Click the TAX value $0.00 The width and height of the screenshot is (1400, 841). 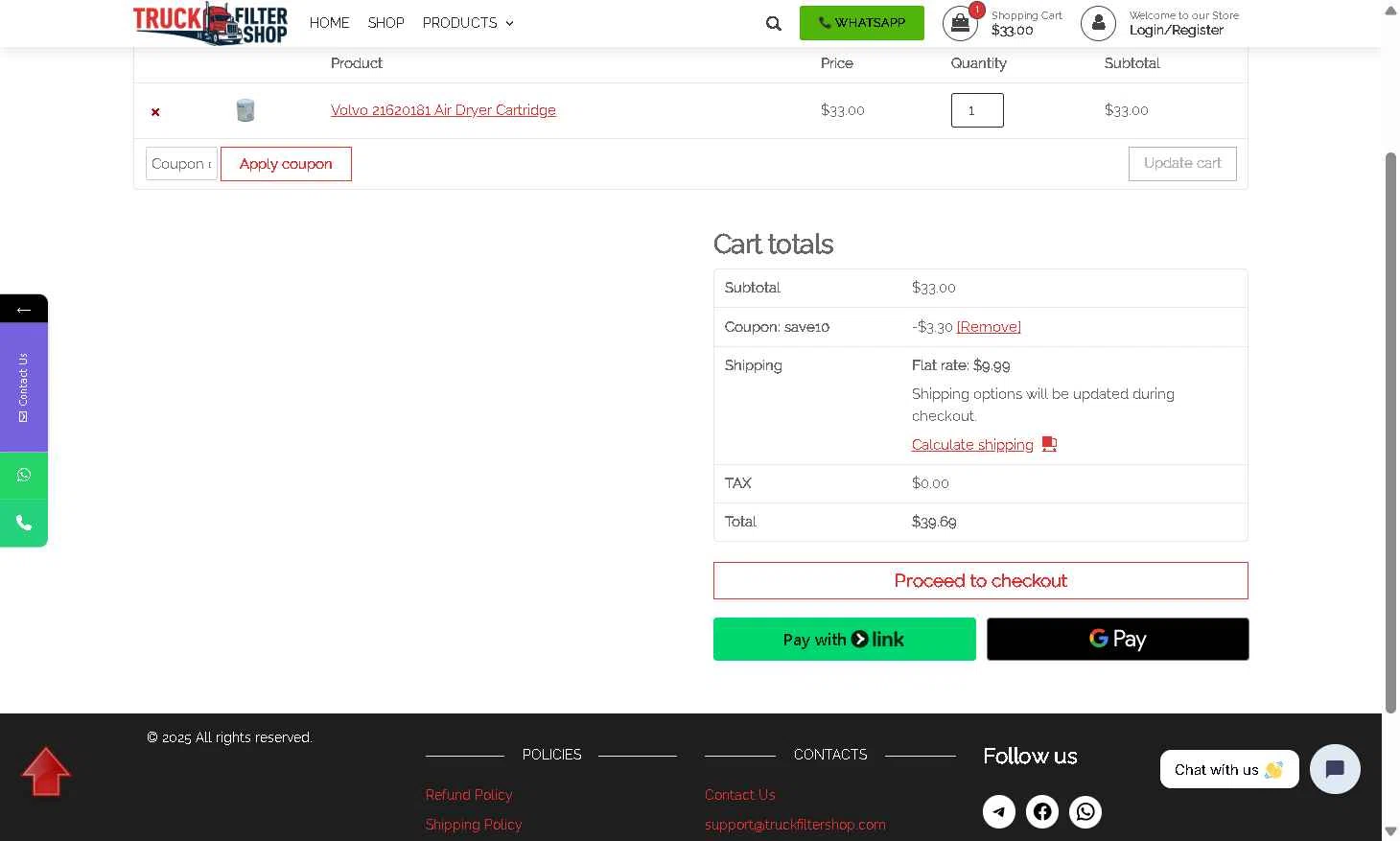pyautogui.click(x=930, y=483)
